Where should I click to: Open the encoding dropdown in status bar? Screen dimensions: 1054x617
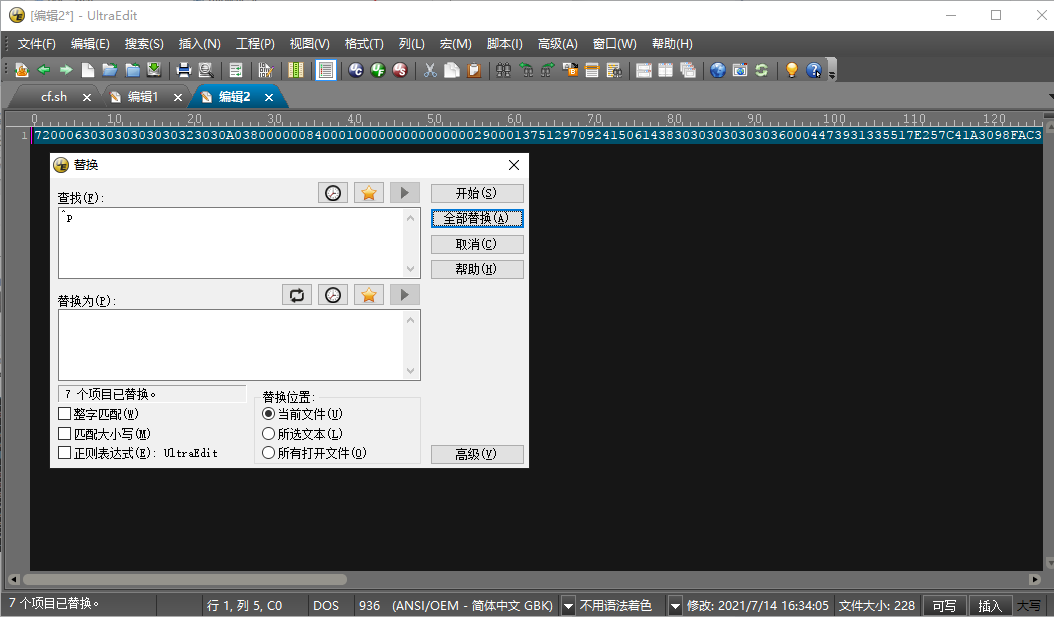pos(568,605)
